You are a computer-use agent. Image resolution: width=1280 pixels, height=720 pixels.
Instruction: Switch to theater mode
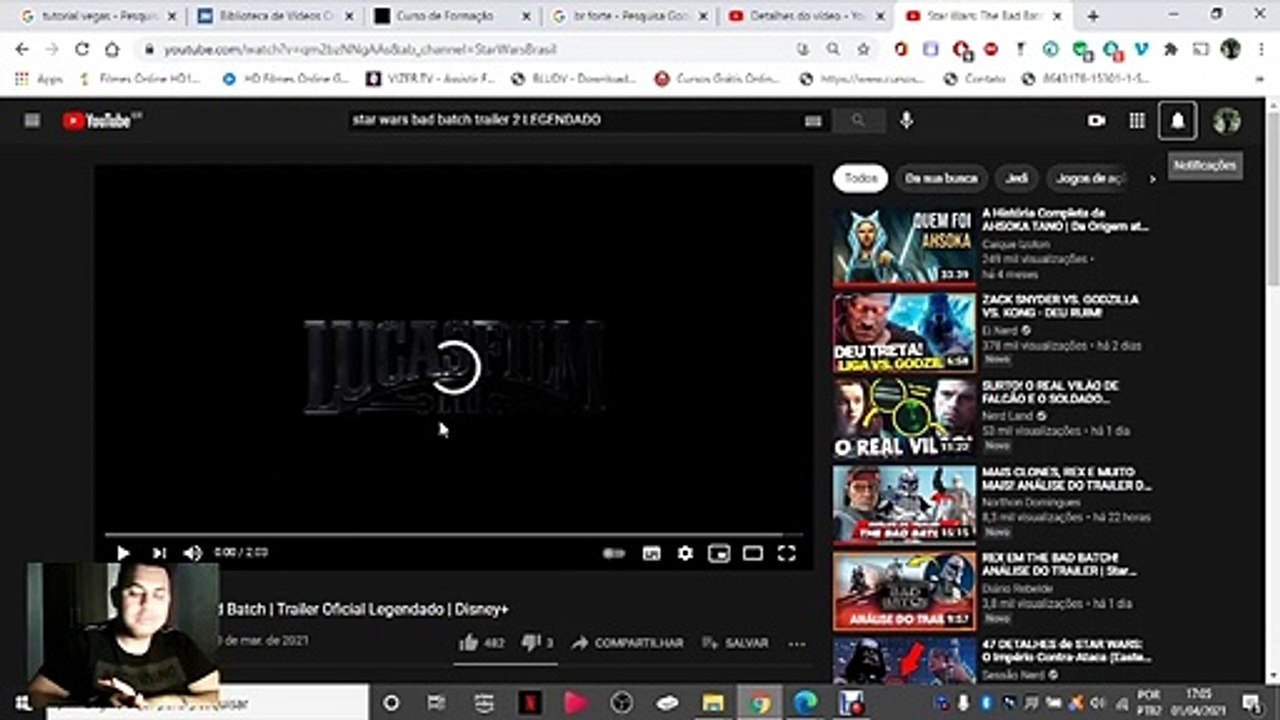(753, 553)
